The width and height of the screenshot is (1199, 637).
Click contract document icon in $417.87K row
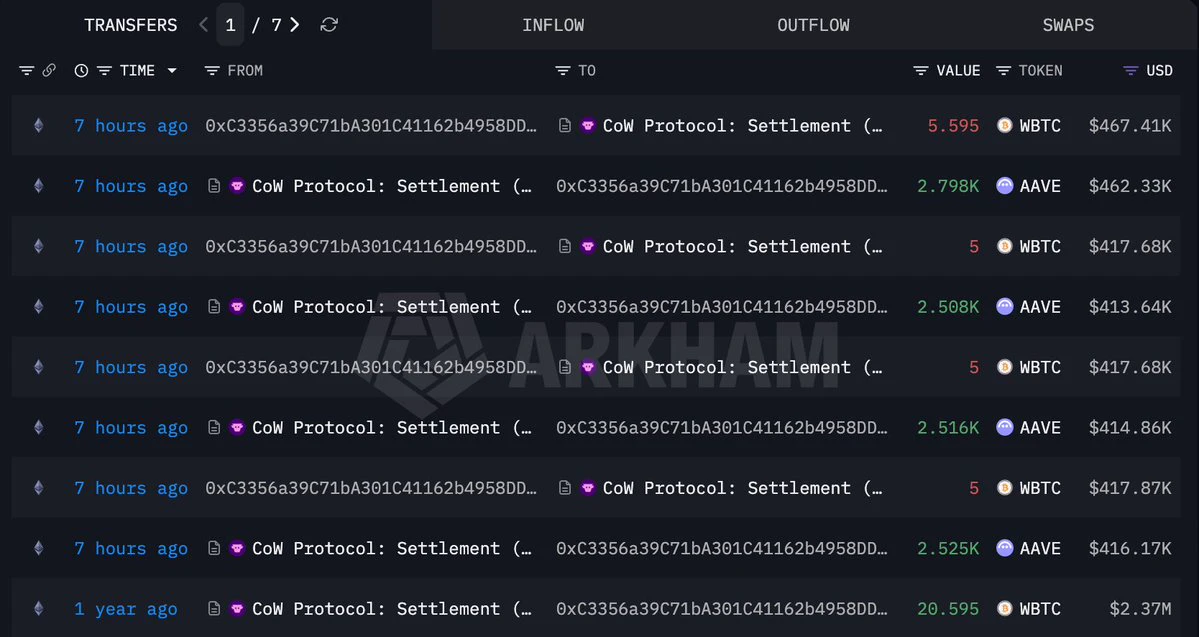[x=564, y=488]
